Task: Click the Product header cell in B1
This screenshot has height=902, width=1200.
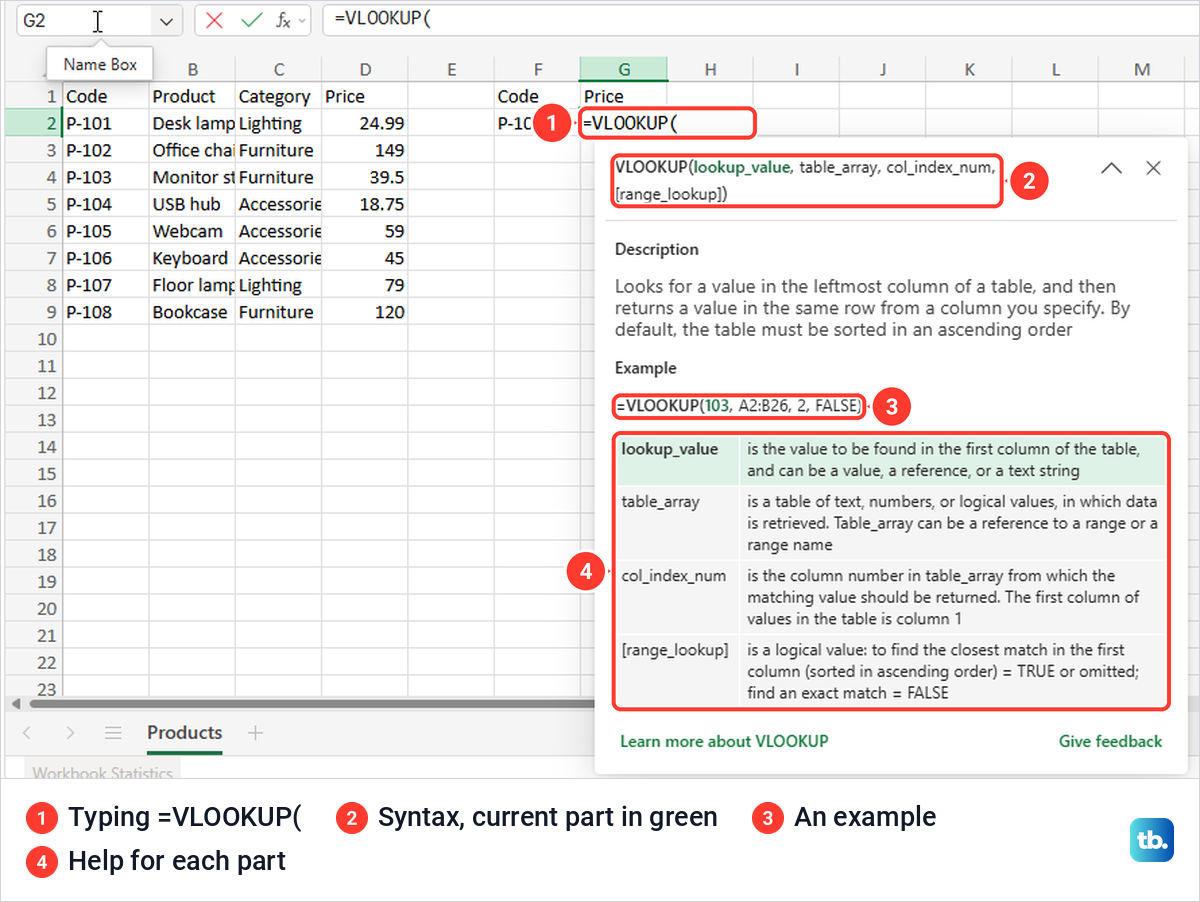Action: pos(192,96)
